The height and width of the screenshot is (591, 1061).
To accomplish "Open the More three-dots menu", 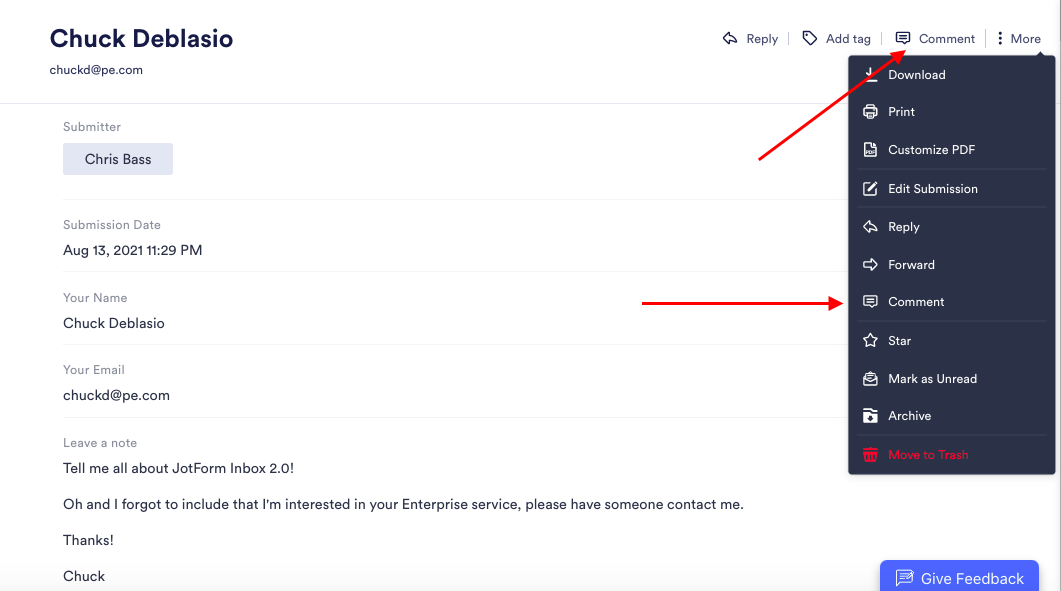I will coord(1018,39).
